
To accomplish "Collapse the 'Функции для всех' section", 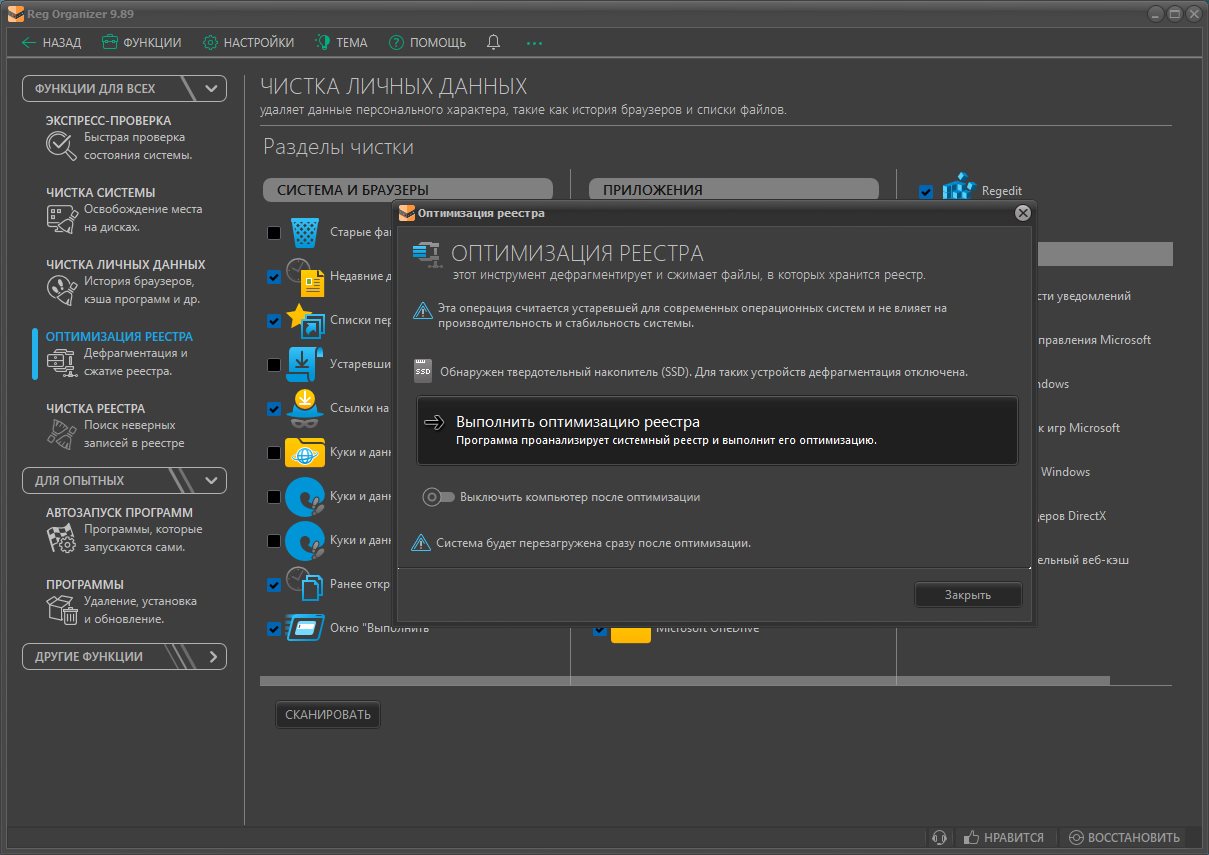I will 211,88.
